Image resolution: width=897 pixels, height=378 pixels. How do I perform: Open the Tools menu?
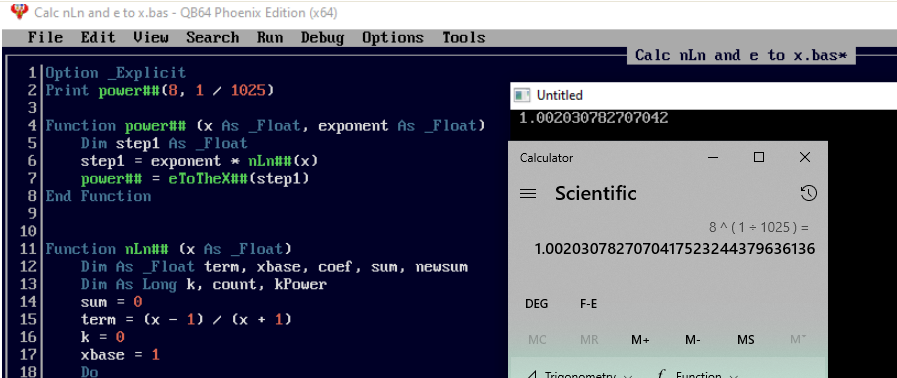tap(463, 38)
